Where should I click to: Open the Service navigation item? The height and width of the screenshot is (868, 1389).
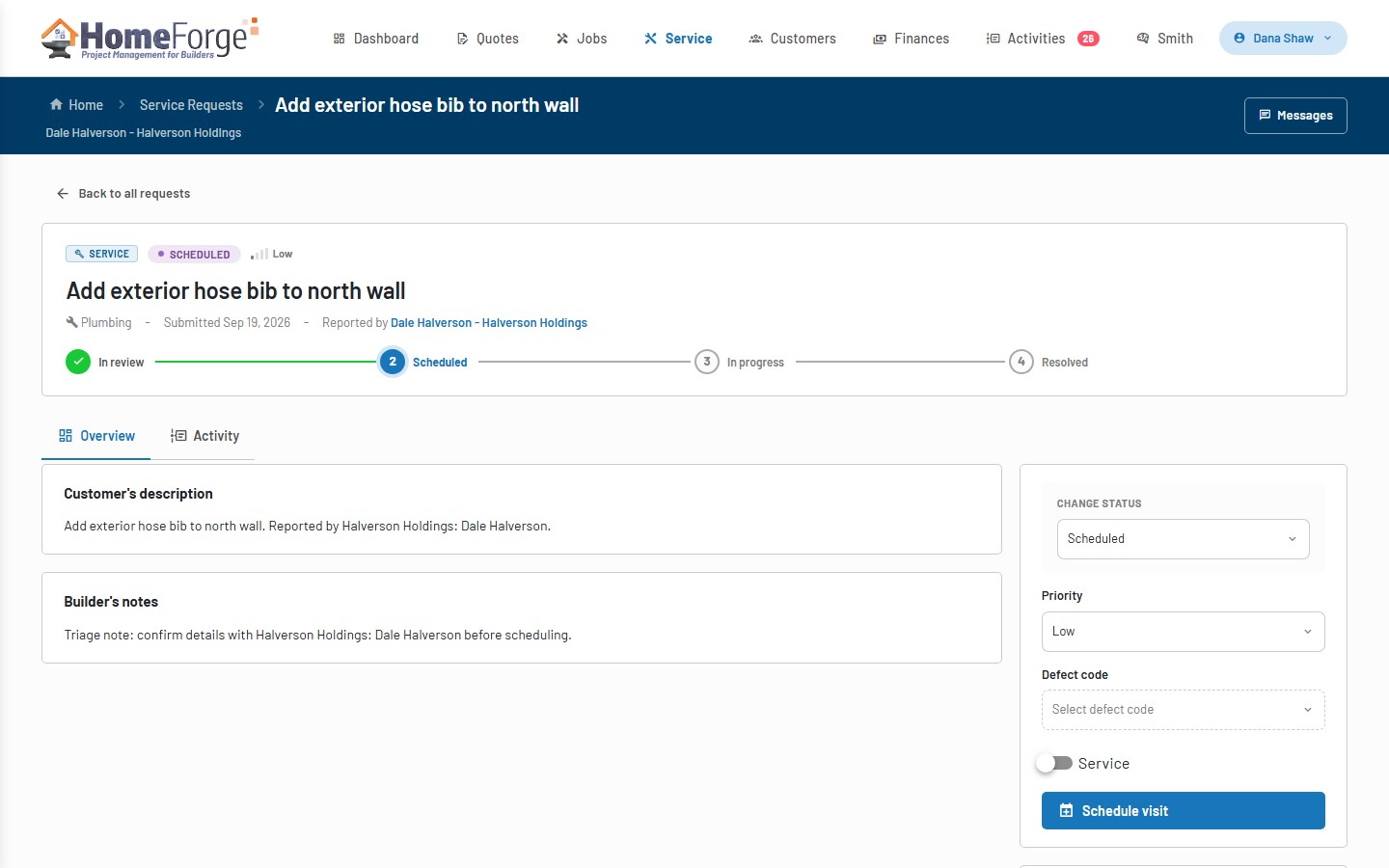point(678,39)
